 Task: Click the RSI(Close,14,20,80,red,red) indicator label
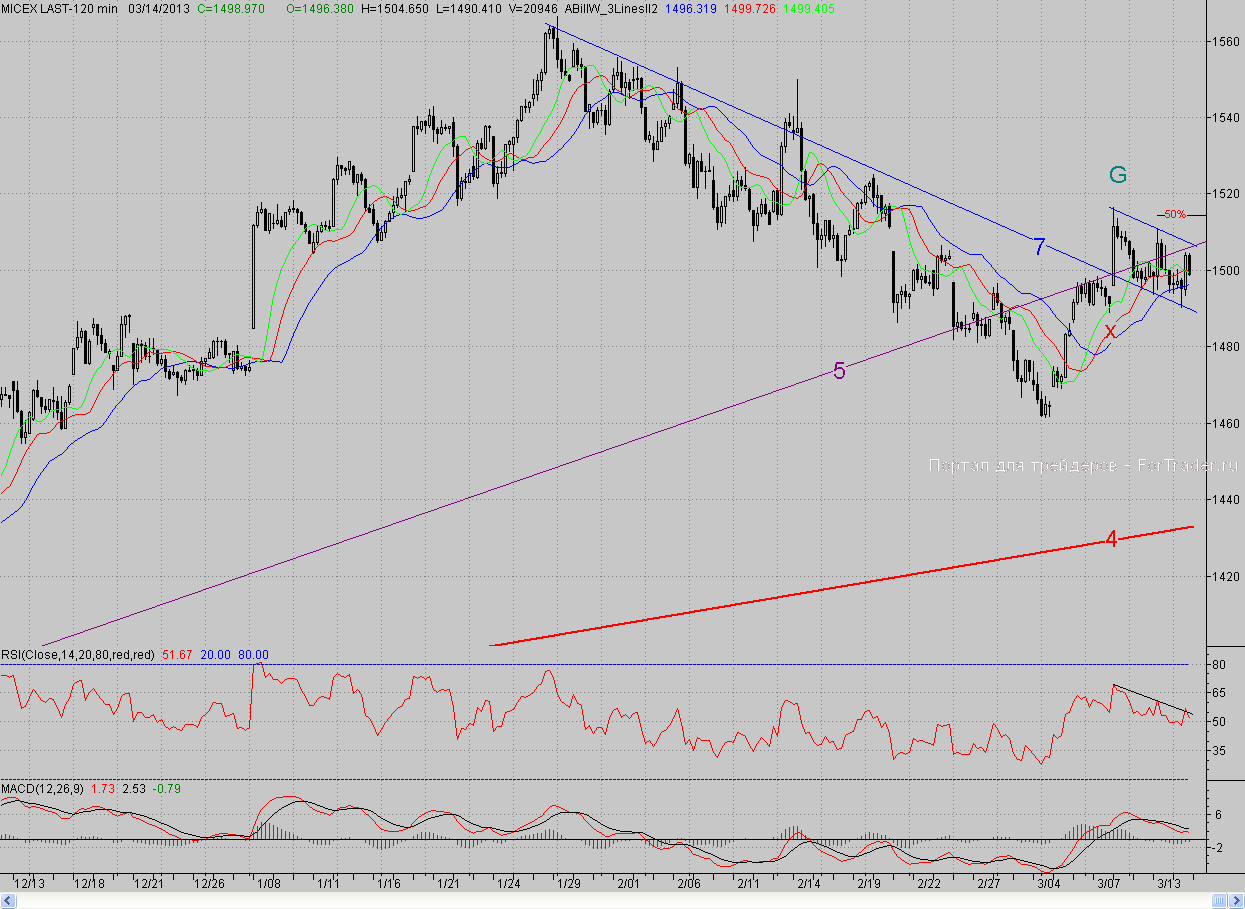(x=78, y=655)
